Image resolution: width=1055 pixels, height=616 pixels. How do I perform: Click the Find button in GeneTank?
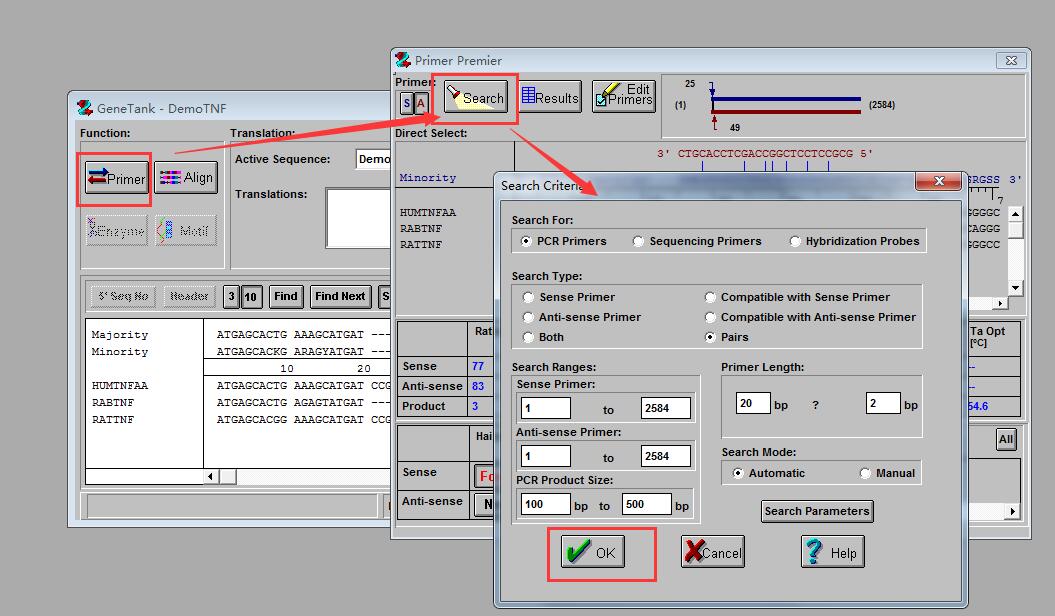pyautogui.click(x=286, y=296)
